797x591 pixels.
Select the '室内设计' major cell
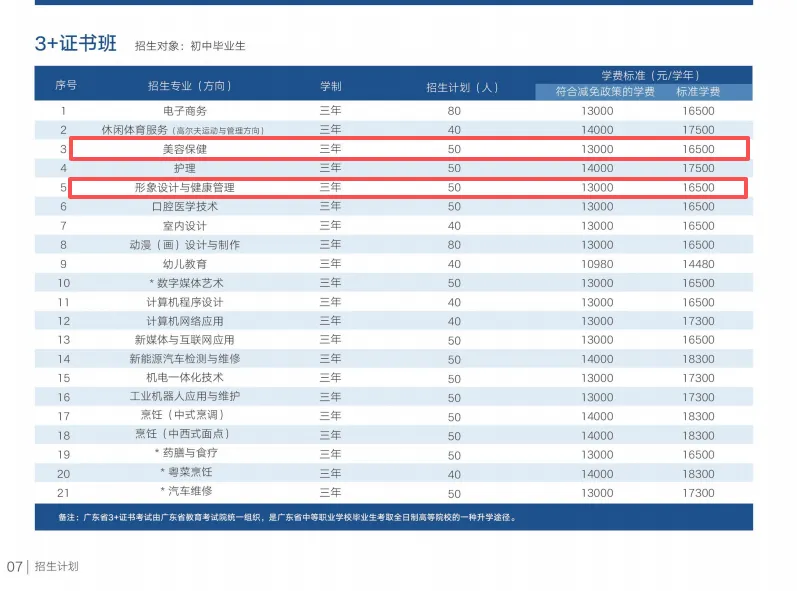185,226
